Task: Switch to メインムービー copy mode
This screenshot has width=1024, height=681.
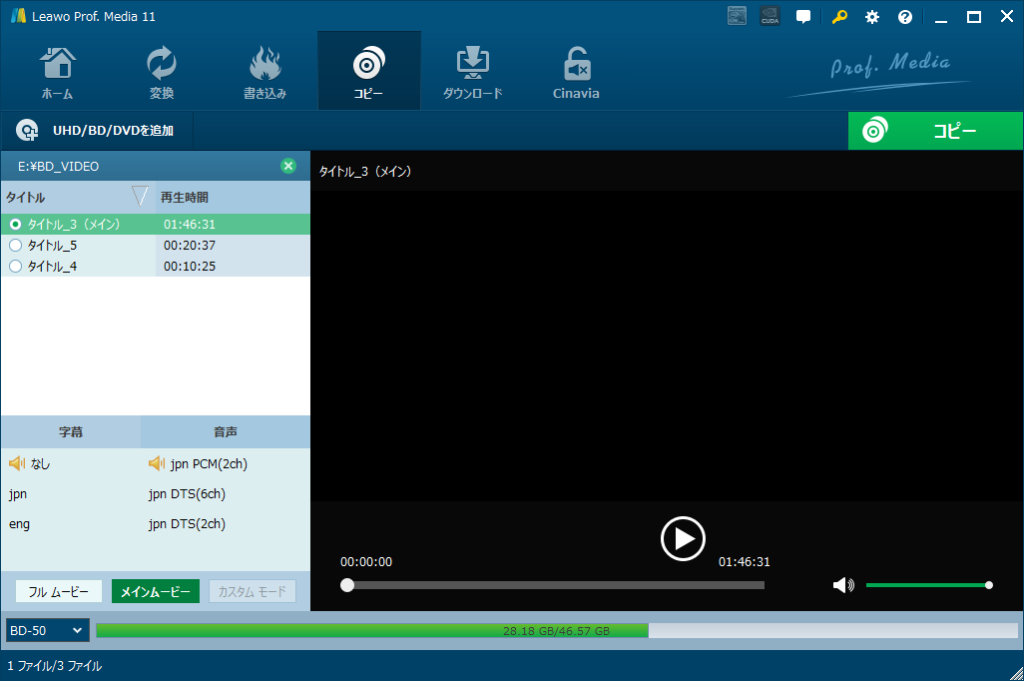Action: pos(155,592)
